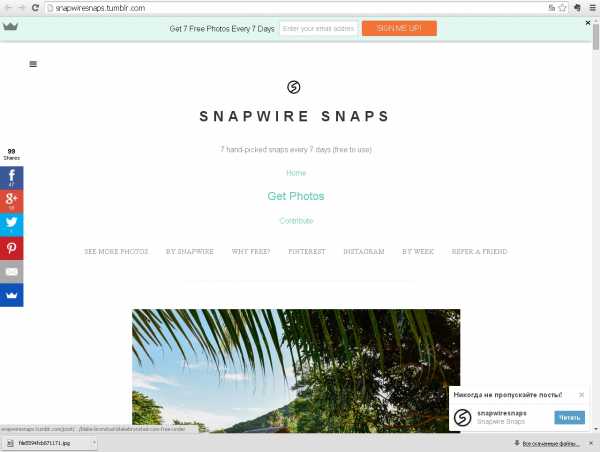Share via the Google Plus icon

tap(11, 201)
